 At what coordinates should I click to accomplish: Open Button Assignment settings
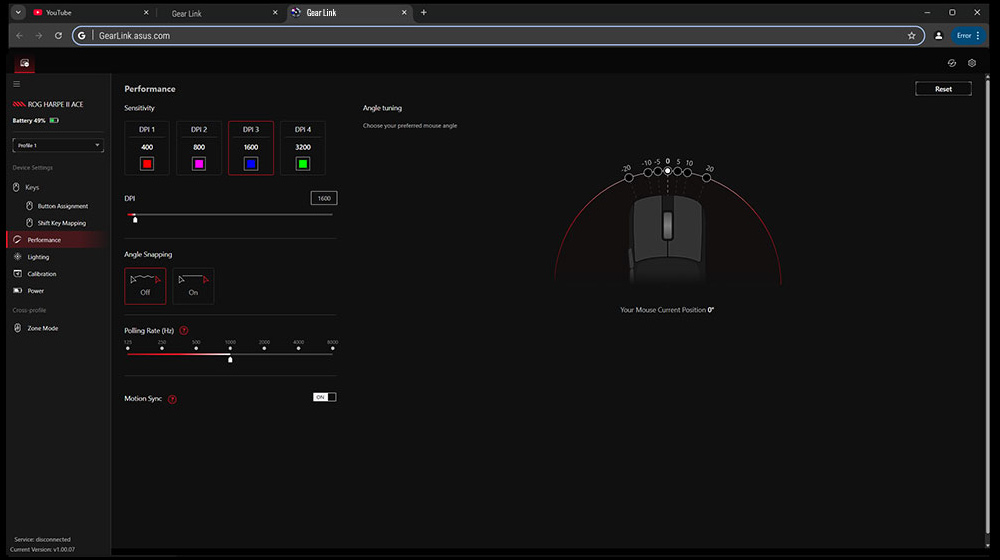pyautogui.click(x=62, y=206)
